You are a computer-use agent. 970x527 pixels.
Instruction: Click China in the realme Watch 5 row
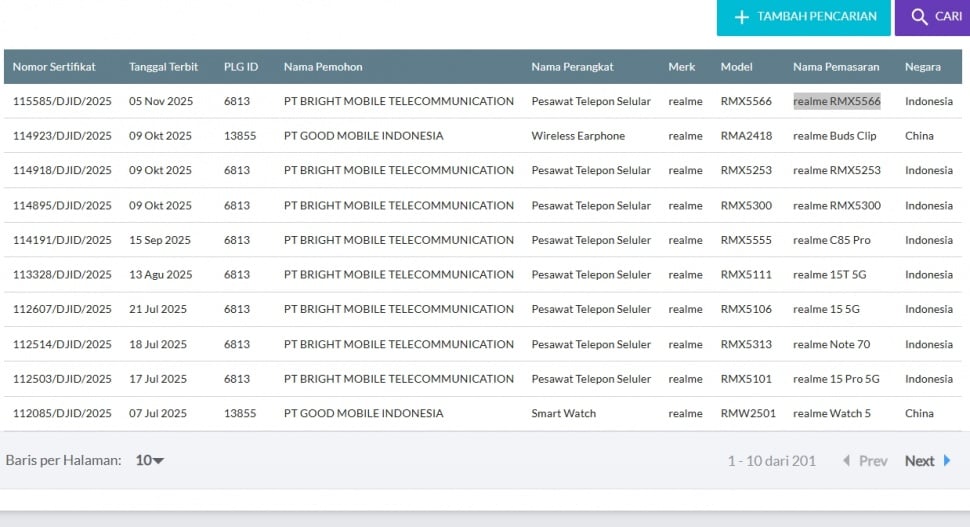click(919, 413)
